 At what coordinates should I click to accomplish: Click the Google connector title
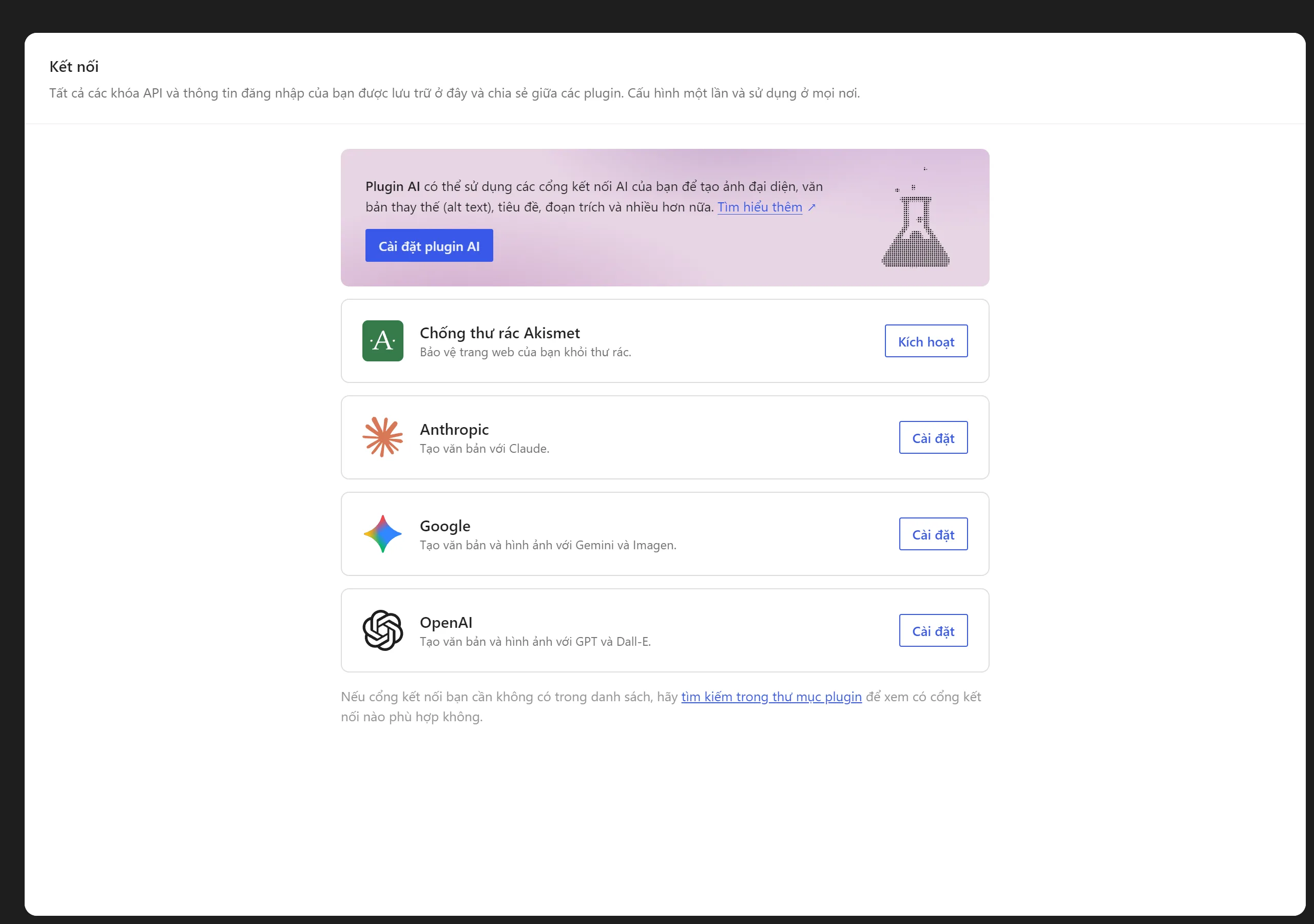coord(445,526)
